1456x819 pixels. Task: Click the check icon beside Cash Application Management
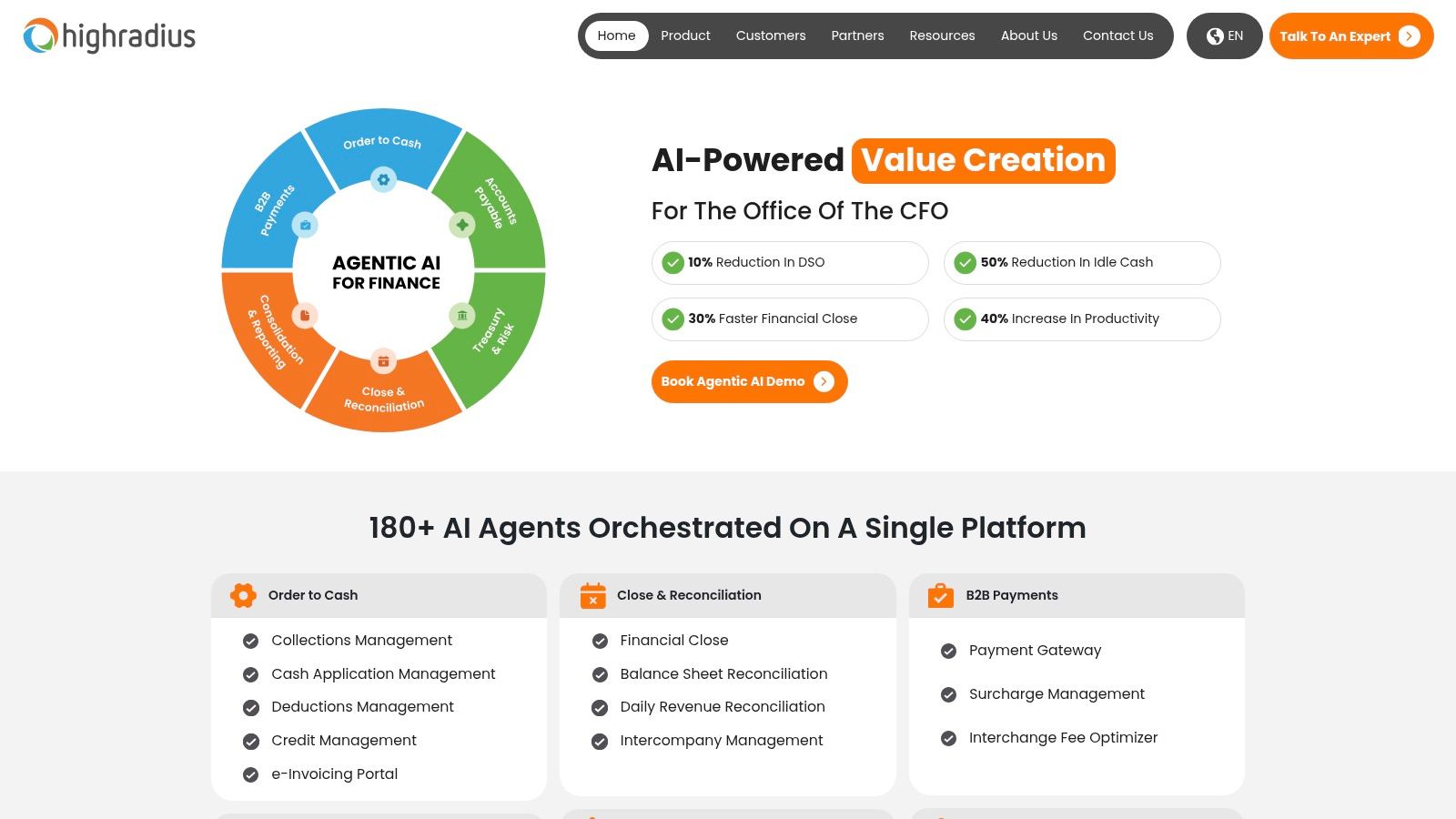[250, 674]
